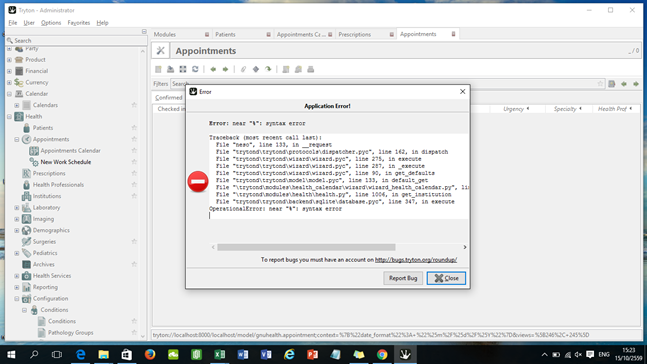Select the Confirmed filter tab
Viewport: 647px width, 364px height.
pyautogui.click(x=168, y=97)
